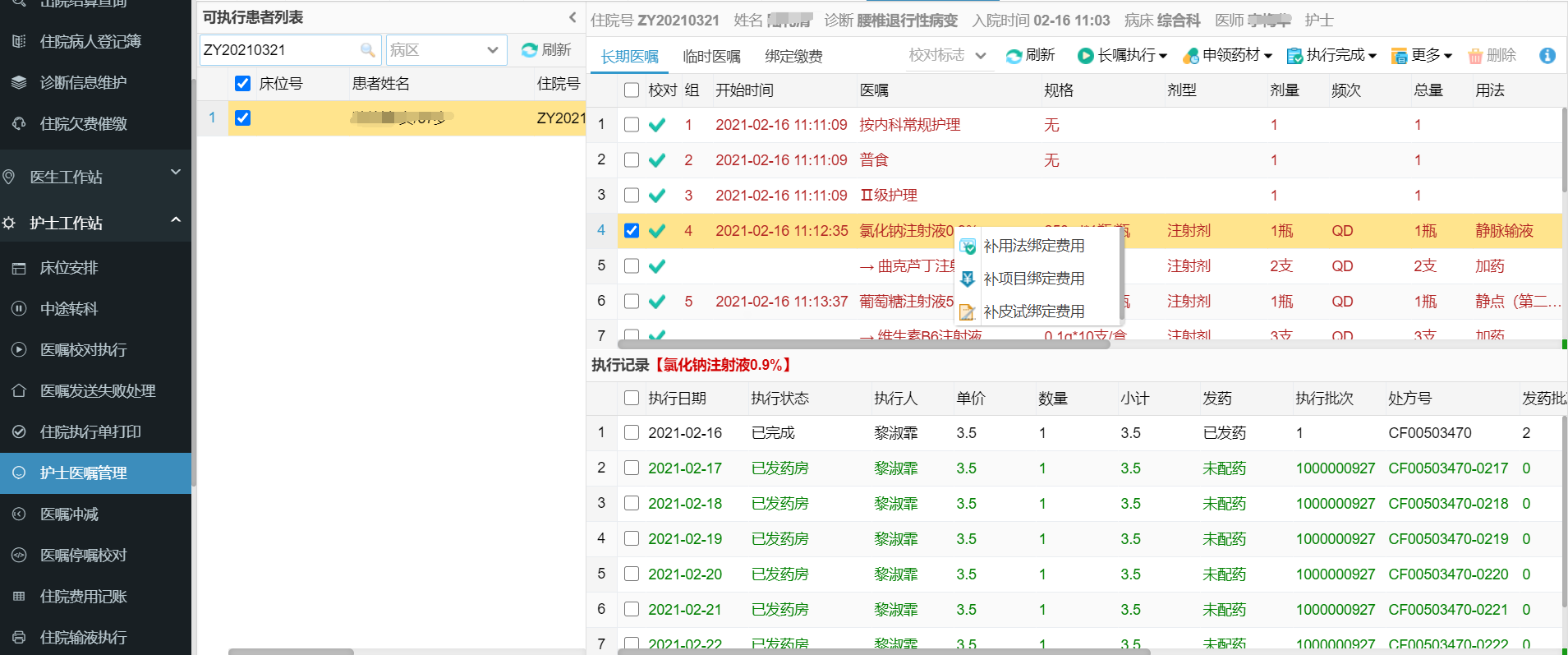Toggle the 床位号 header checkbox
The height and width of the screenshot is (655, 1568).
(242, 84)
